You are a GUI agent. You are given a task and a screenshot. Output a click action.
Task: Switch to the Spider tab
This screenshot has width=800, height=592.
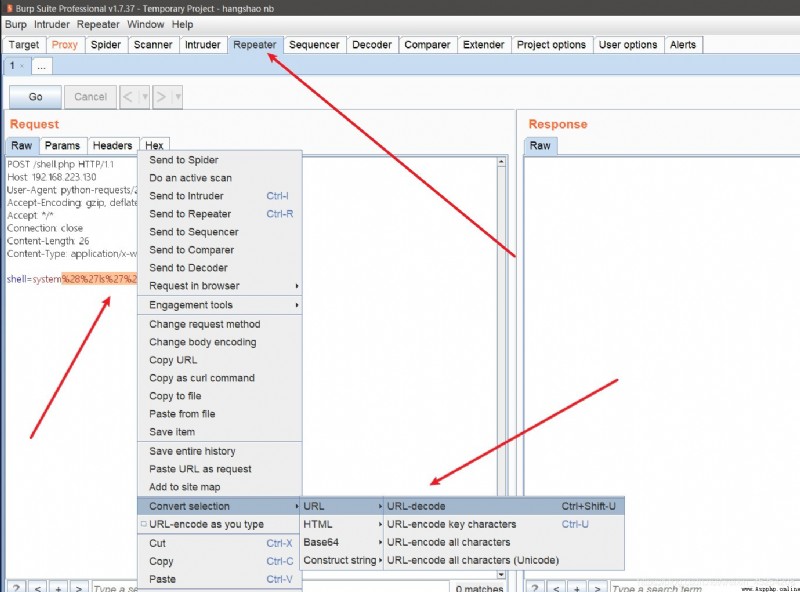(x=106, y=45)
